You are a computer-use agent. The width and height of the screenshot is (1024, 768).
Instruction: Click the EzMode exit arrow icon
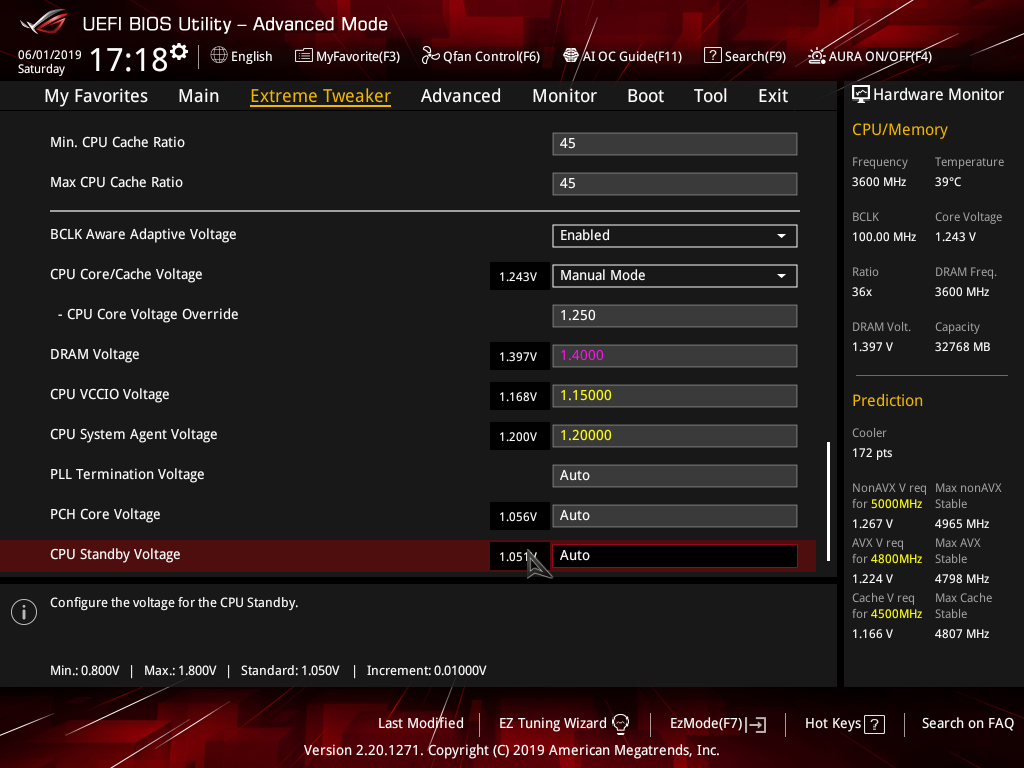756,724
